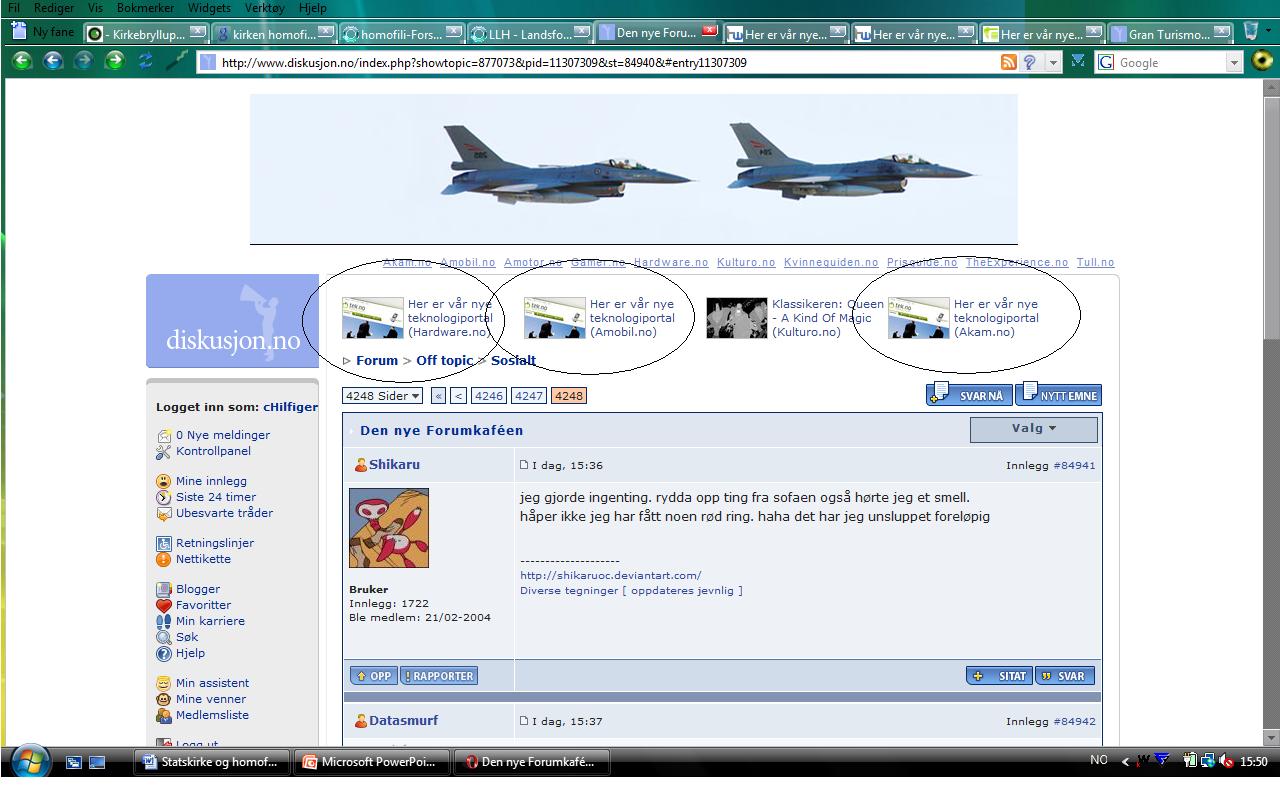The height and width of the screenshot is (800, 1280).
Task: Click the Hjelp question mark sidebar icon
Action: coord(164,653)
